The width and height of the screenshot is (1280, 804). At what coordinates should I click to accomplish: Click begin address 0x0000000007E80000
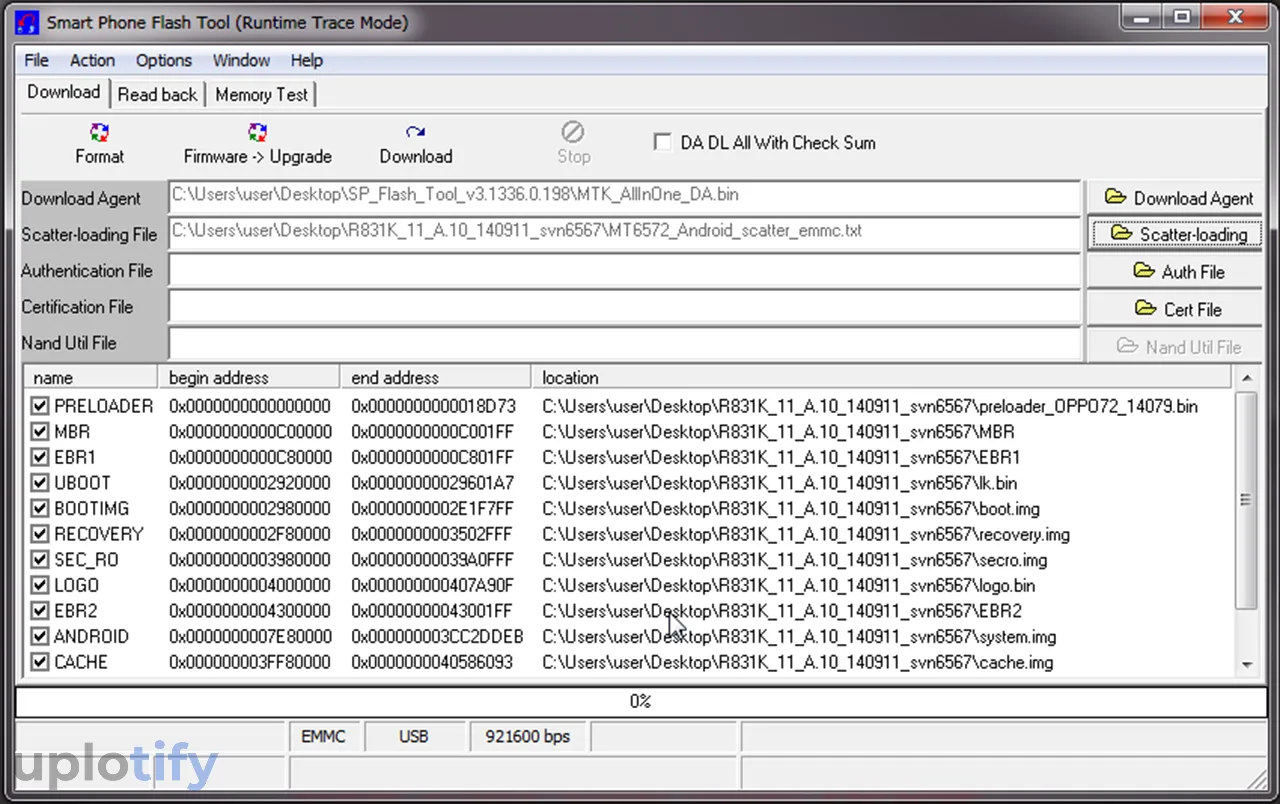pos(250,636)
